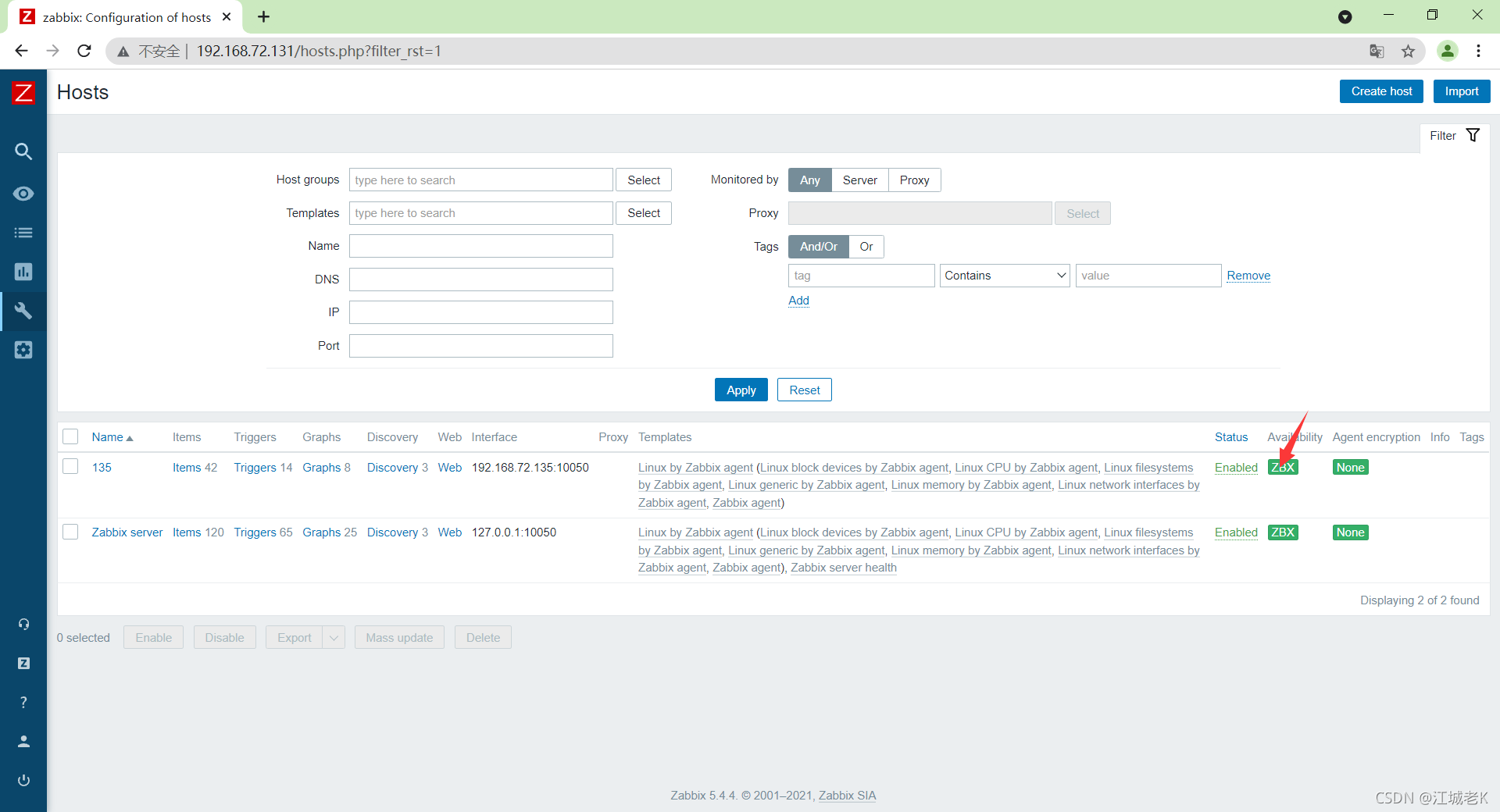
Task: Open browser three-dot menu
Action: (1478, 51)
